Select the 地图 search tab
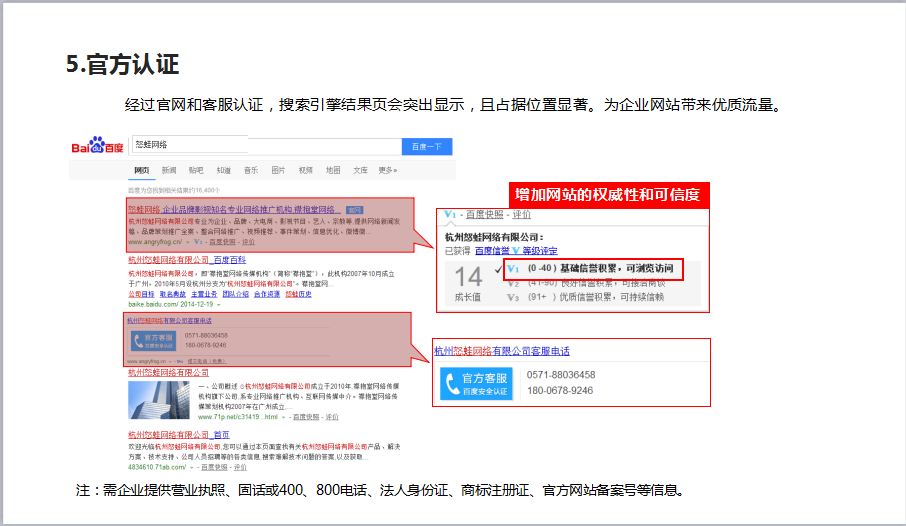906x526 pixels. click(333, 171)
